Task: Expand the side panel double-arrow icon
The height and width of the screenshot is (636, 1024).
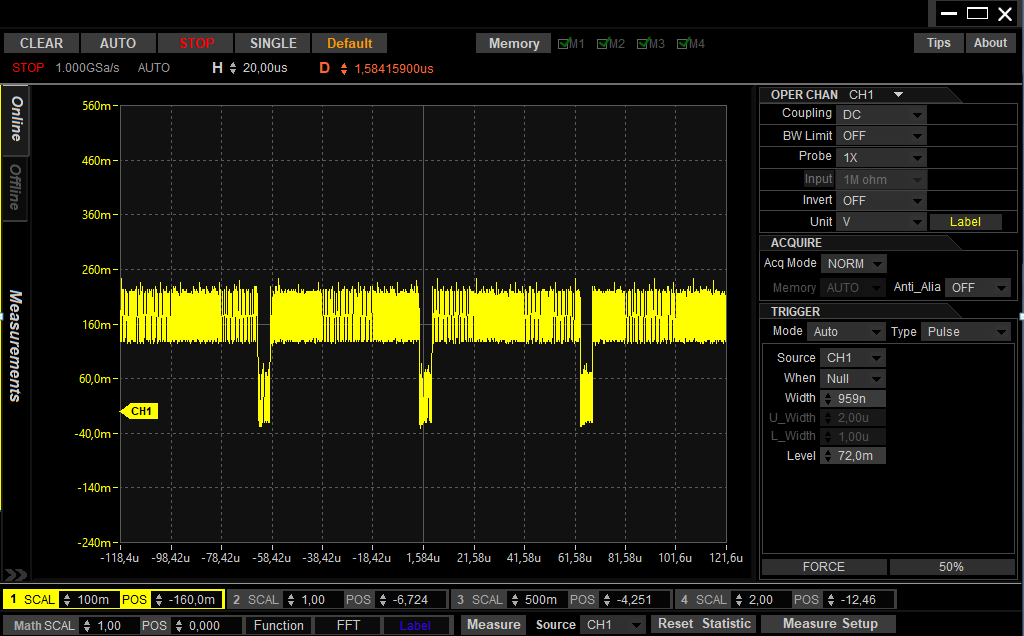Action: tap(16, 575)
